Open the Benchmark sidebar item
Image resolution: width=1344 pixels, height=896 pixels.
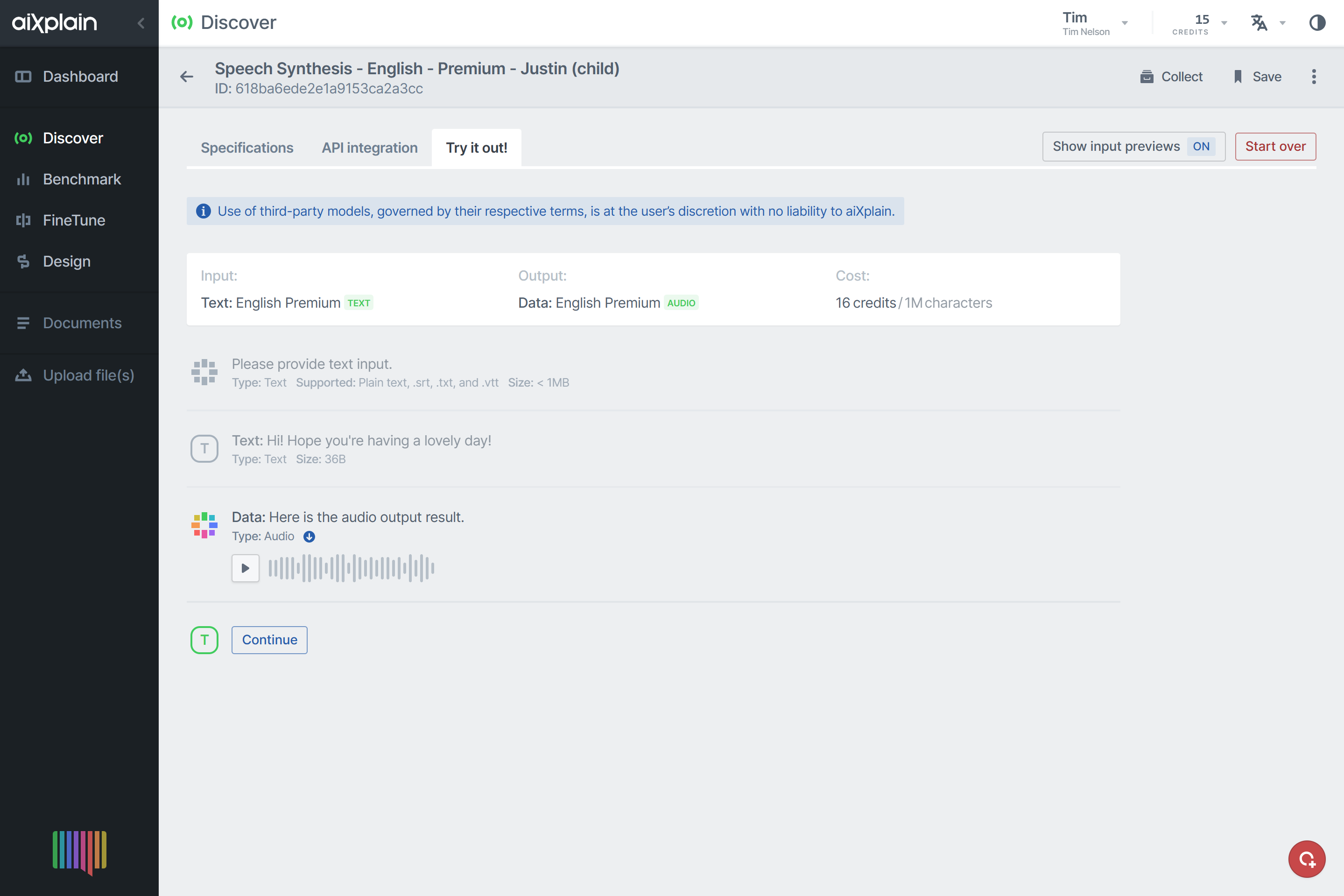pyautogui.click(x=79, y=179)
